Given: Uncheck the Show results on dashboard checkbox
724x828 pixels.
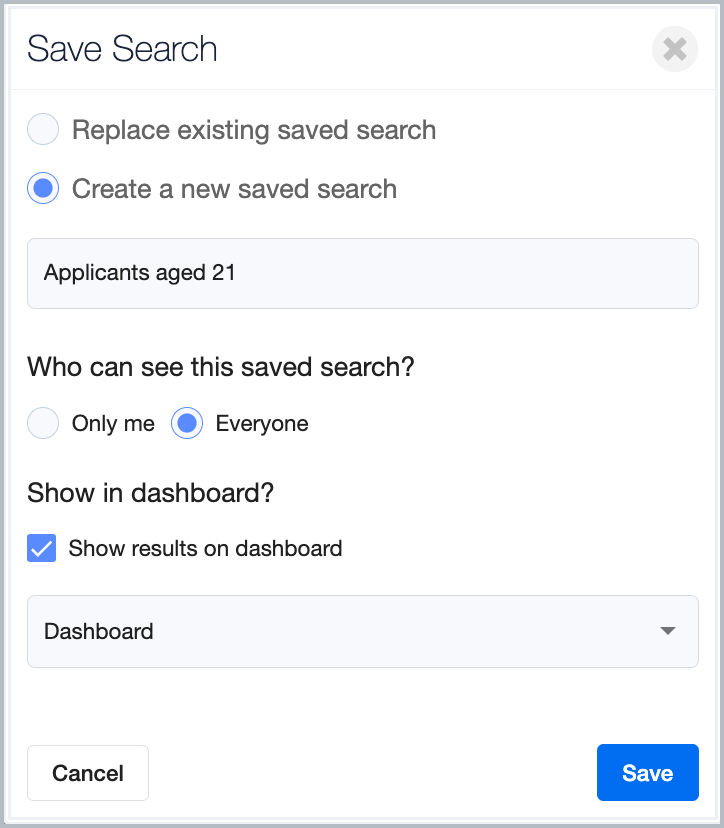Looking at the screenshot, I should 42,548.
